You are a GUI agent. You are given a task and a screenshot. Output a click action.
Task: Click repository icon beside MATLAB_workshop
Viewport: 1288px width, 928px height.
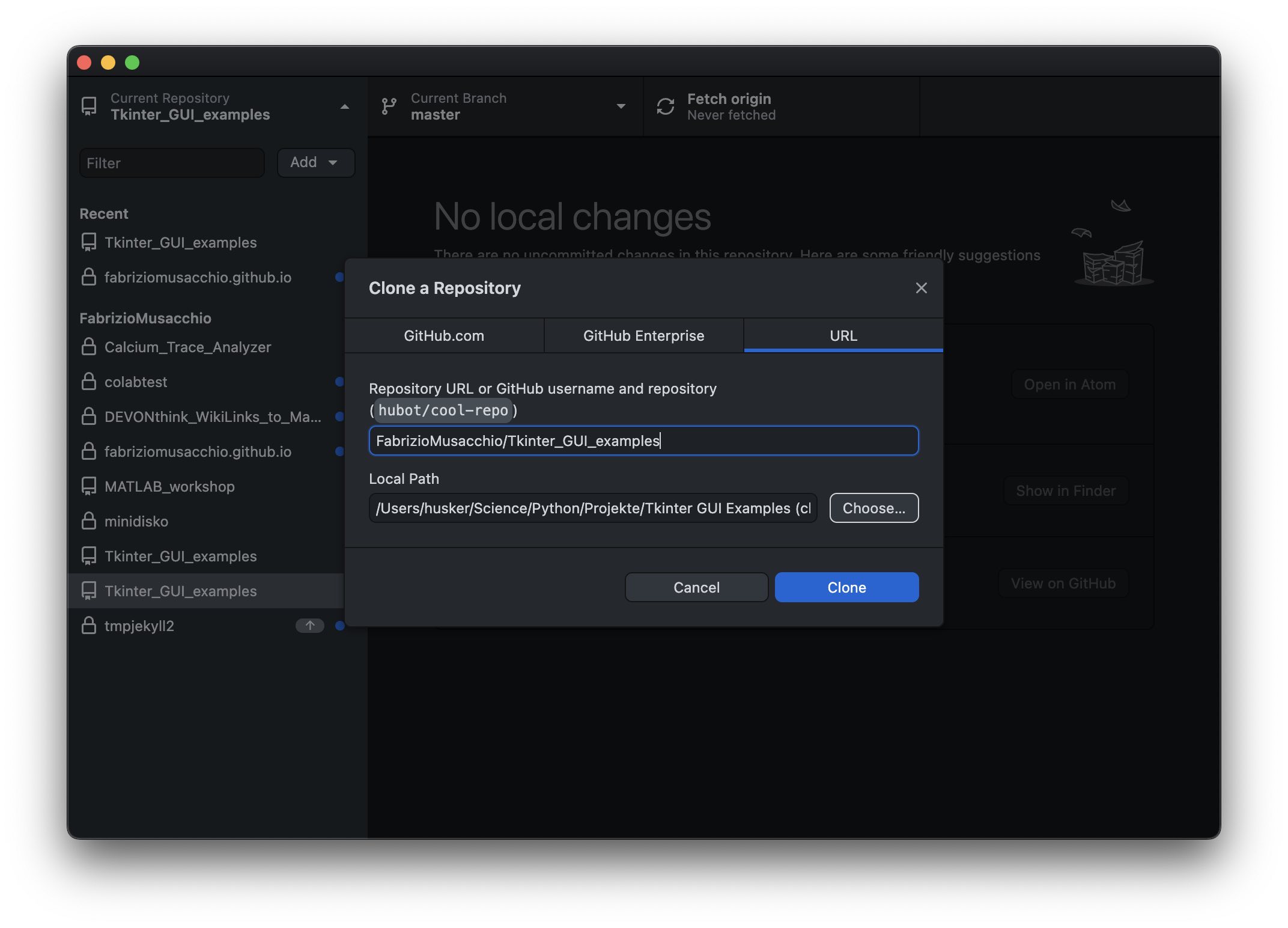pos(89,486)
